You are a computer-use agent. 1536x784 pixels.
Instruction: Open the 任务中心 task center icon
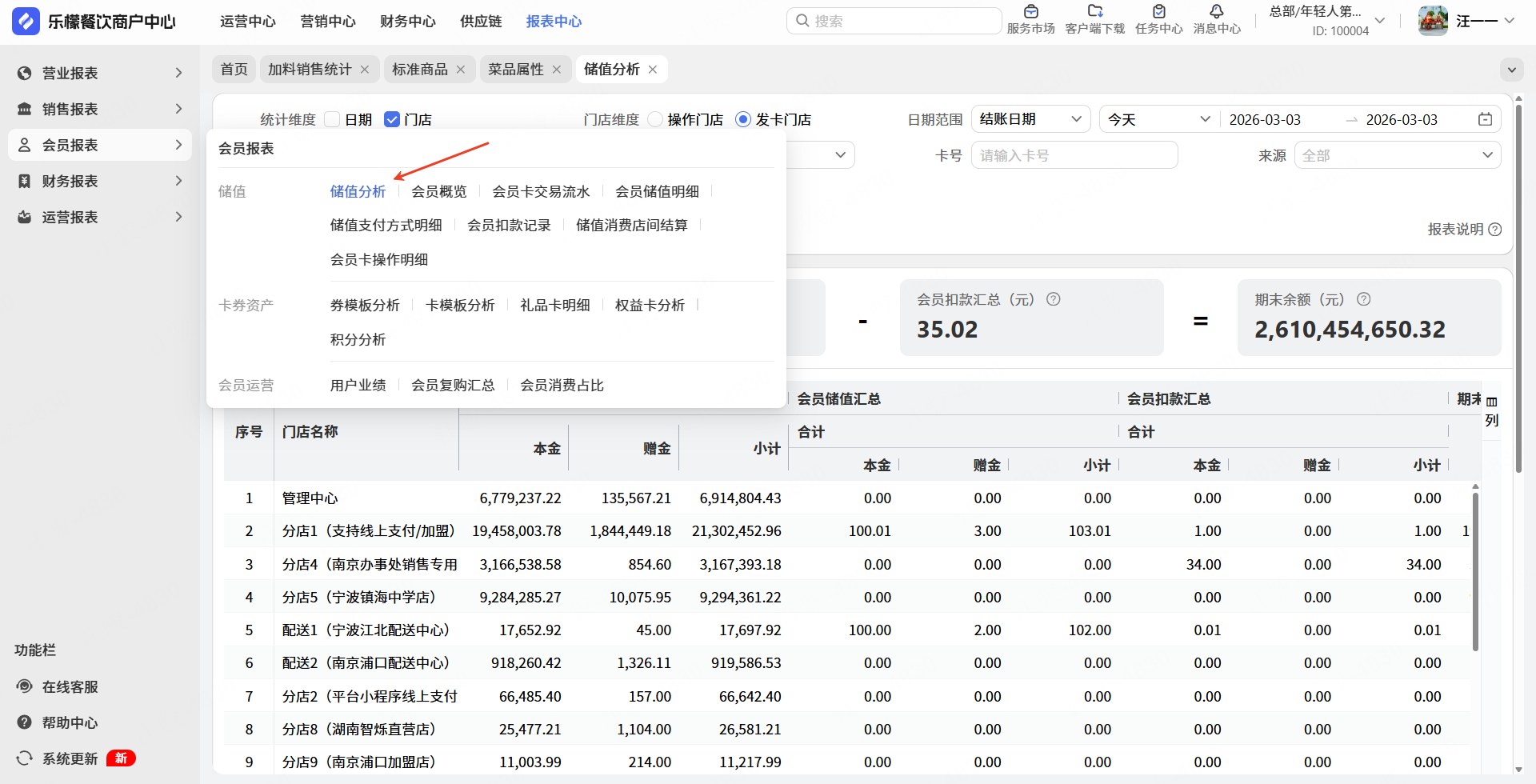point(1158,13)
